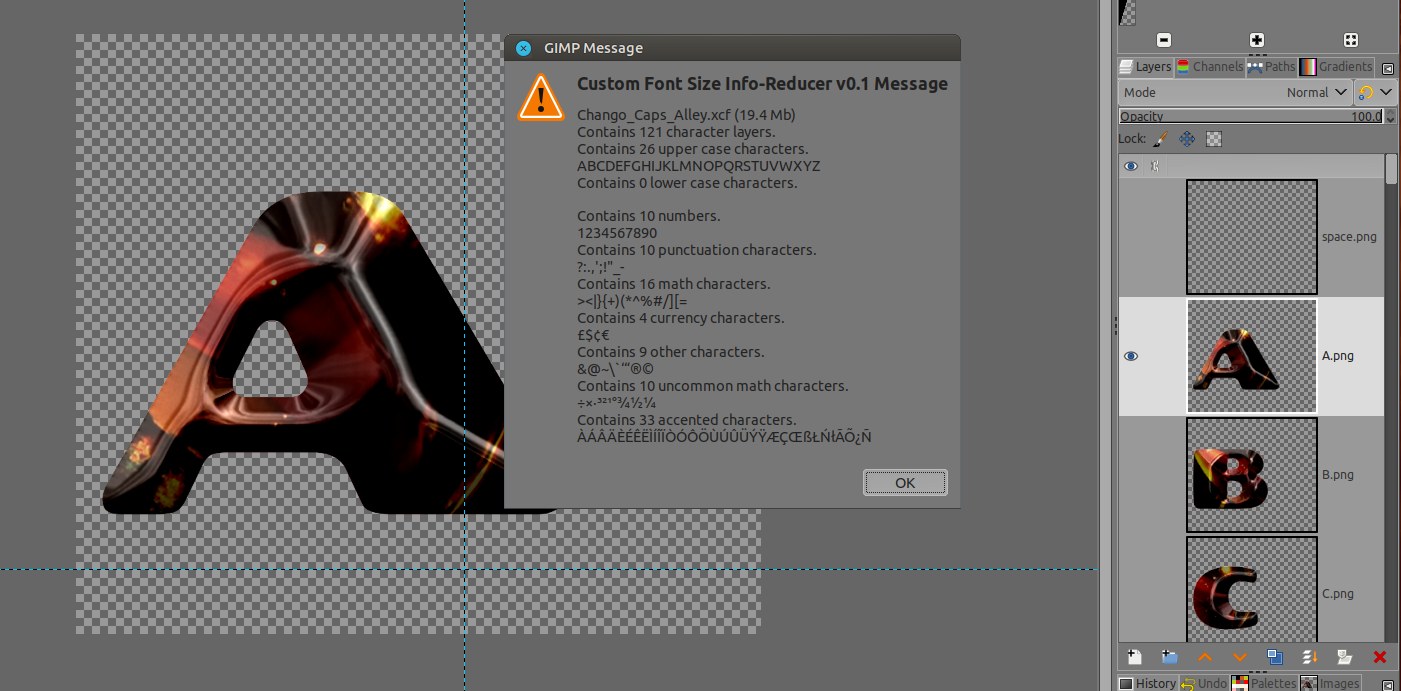The image size is (1401, 691).
Task: Switch to the Channels tab
Action: 1210,67
